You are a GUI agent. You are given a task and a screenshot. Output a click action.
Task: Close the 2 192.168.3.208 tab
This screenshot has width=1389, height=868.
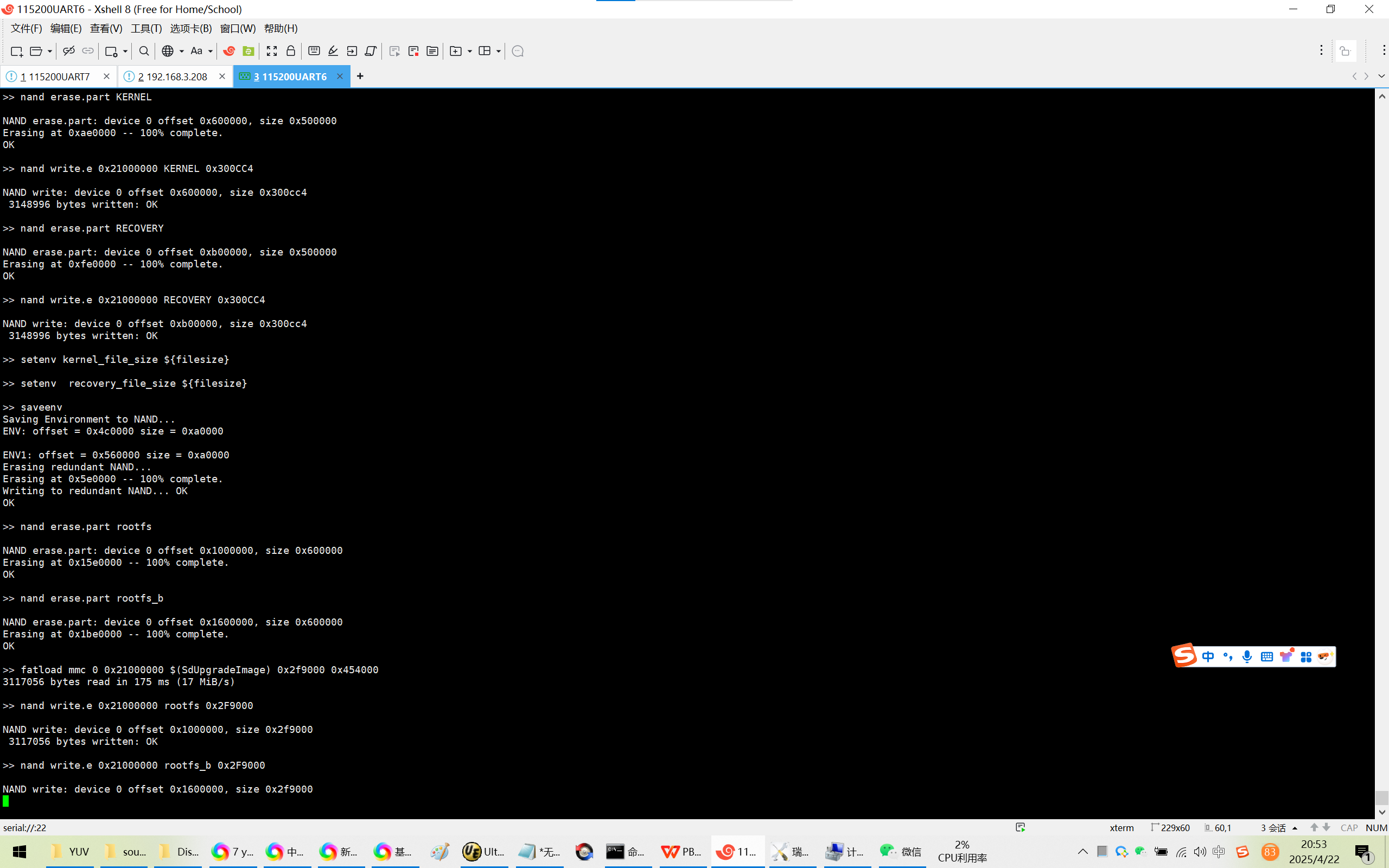222,76
